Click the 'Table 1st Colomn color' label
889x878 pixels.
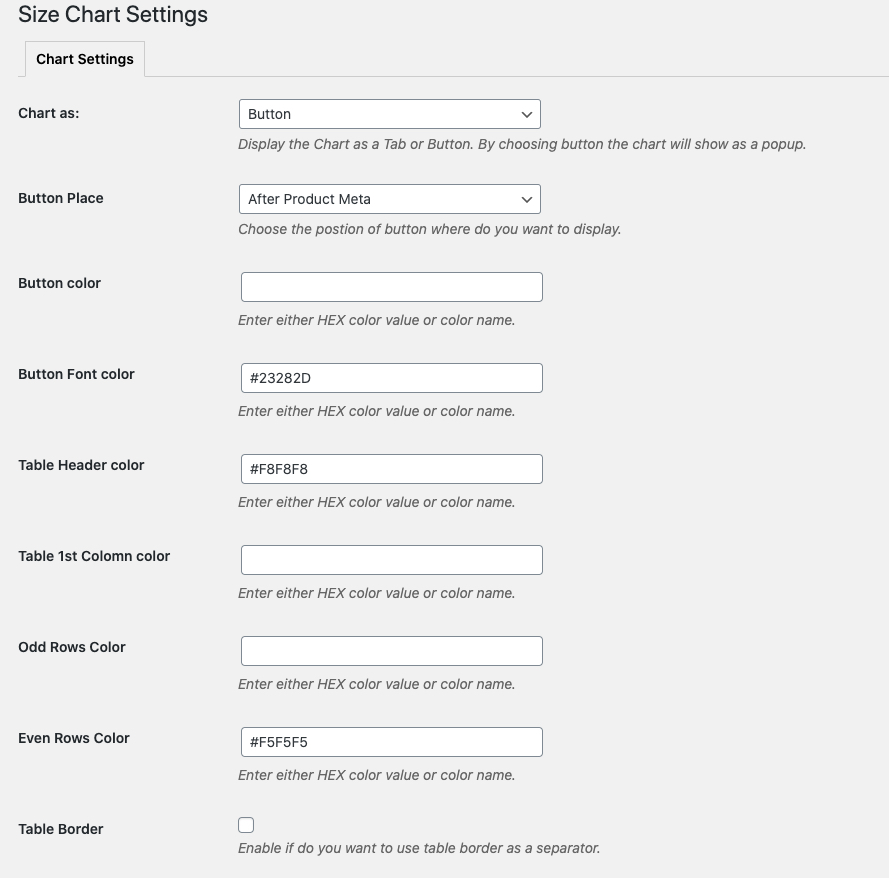tap(94, 556)
